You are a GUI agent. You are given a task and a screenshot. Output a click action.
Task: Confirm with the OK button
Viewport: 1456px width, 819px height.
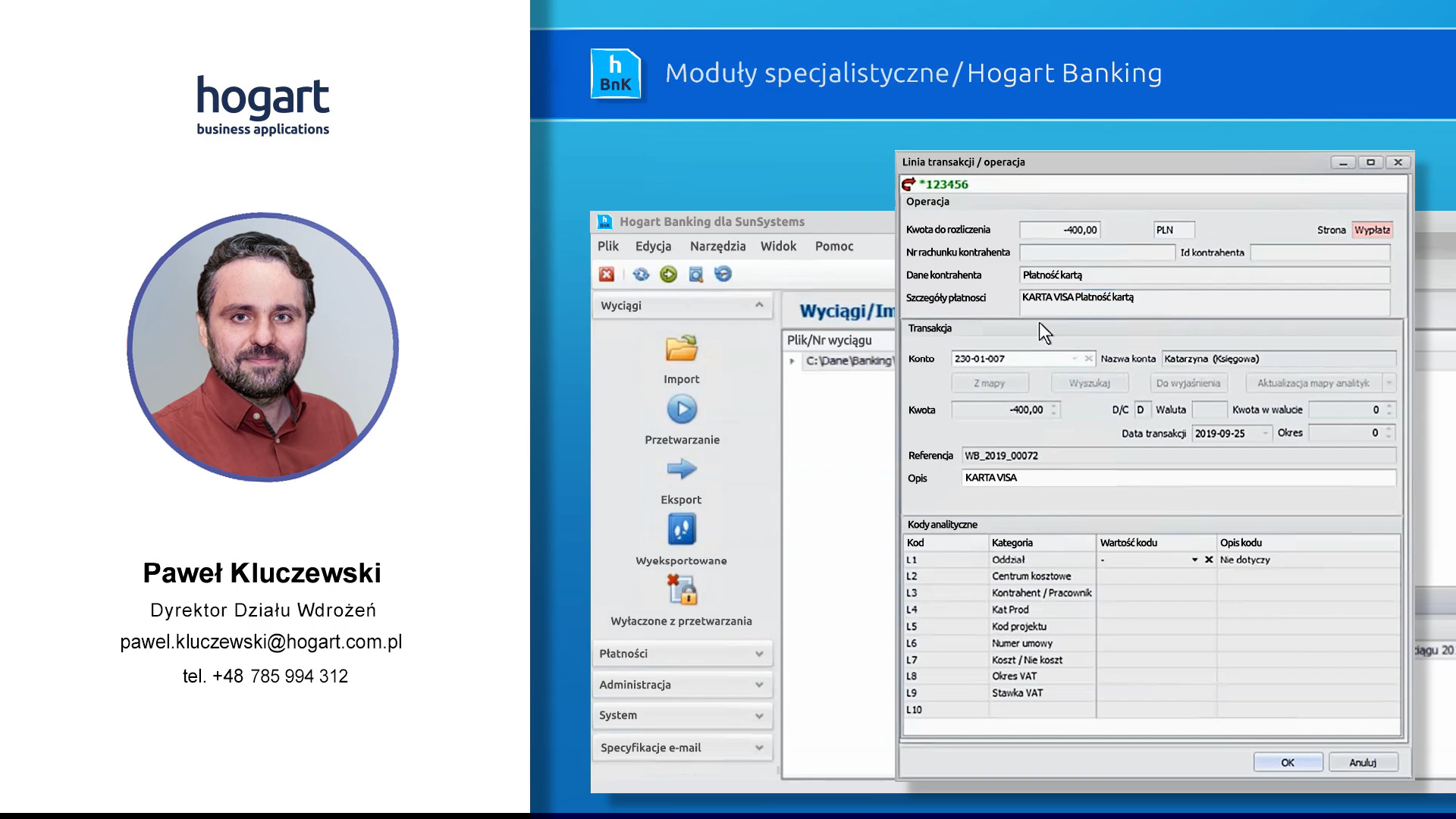coord(1288,762)
